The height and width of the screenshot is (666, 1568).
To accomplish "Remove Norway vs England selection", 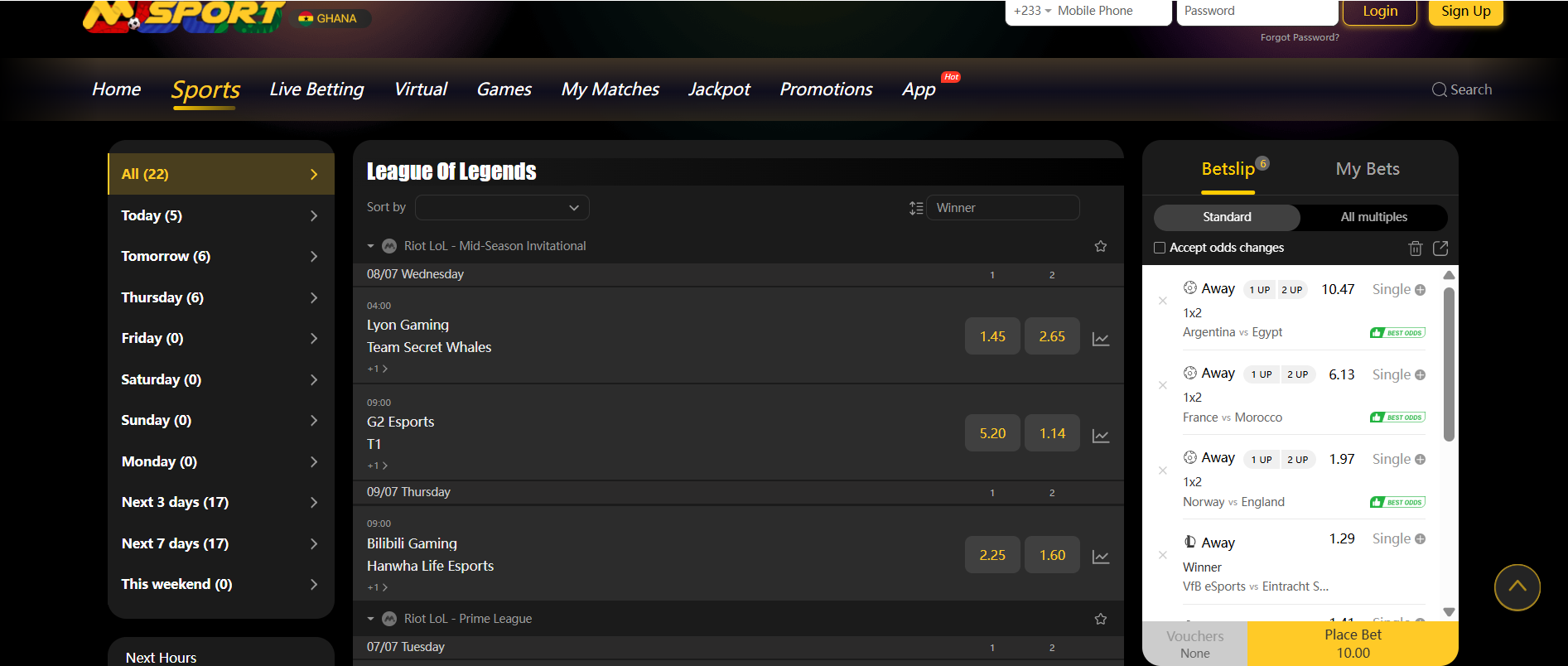I will coord(1163,471).
